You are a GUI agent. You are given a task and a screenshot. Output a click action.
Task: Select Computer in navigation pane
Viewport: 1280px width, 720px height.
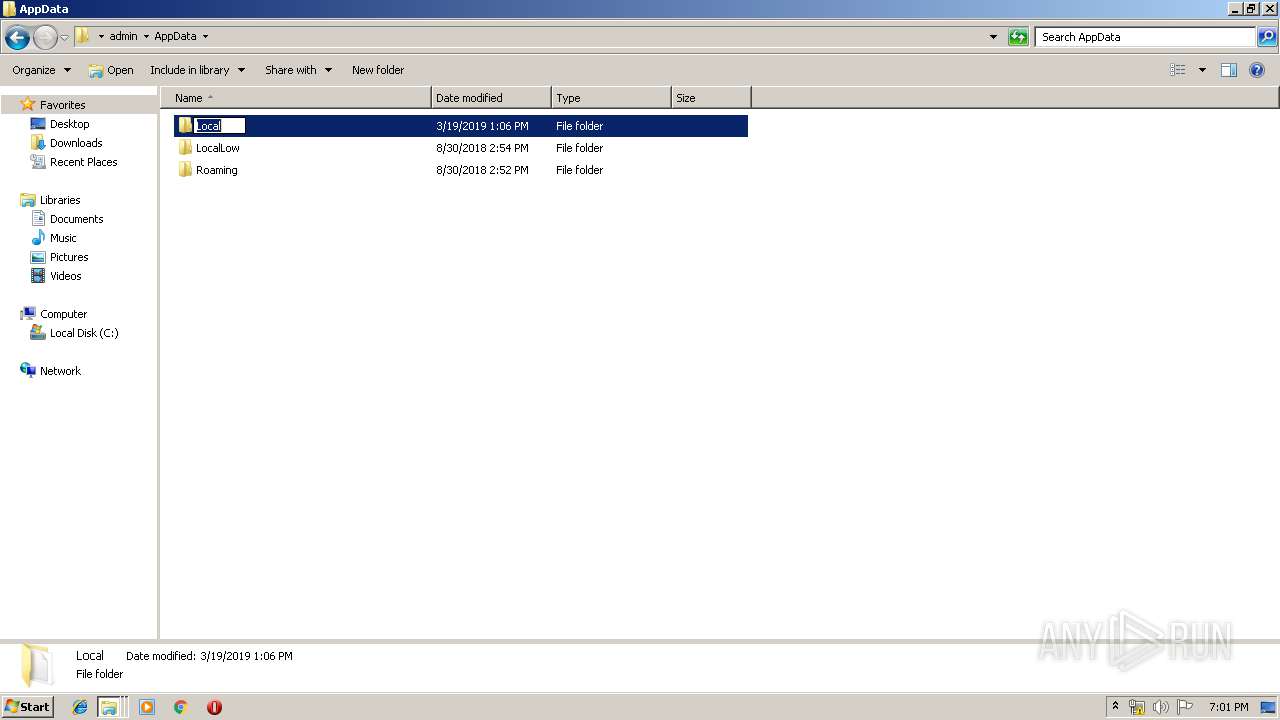point(63,314)
